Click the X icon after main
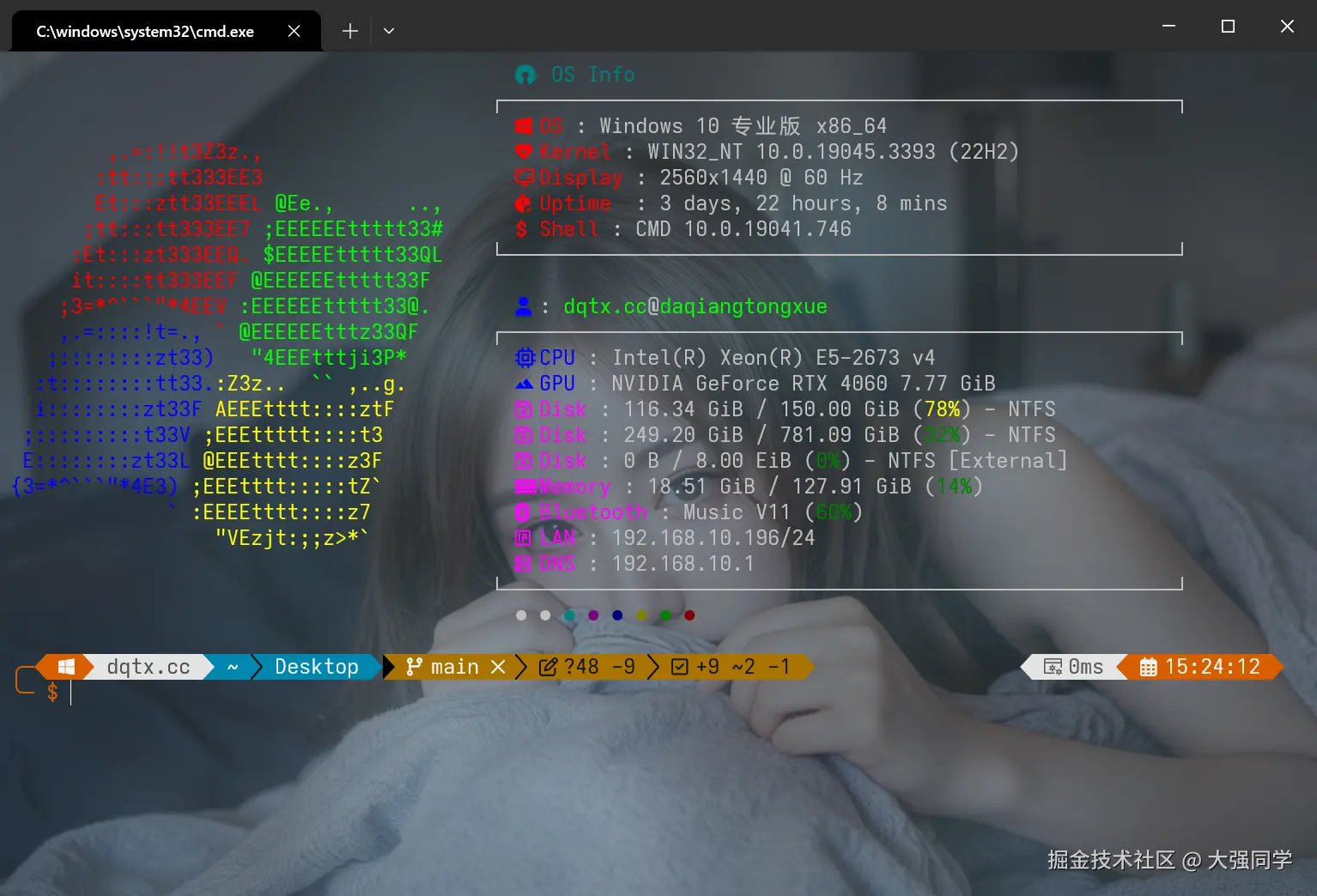Image resolution: width=1317 pixels, height=896 pixels. pos(498,667)
